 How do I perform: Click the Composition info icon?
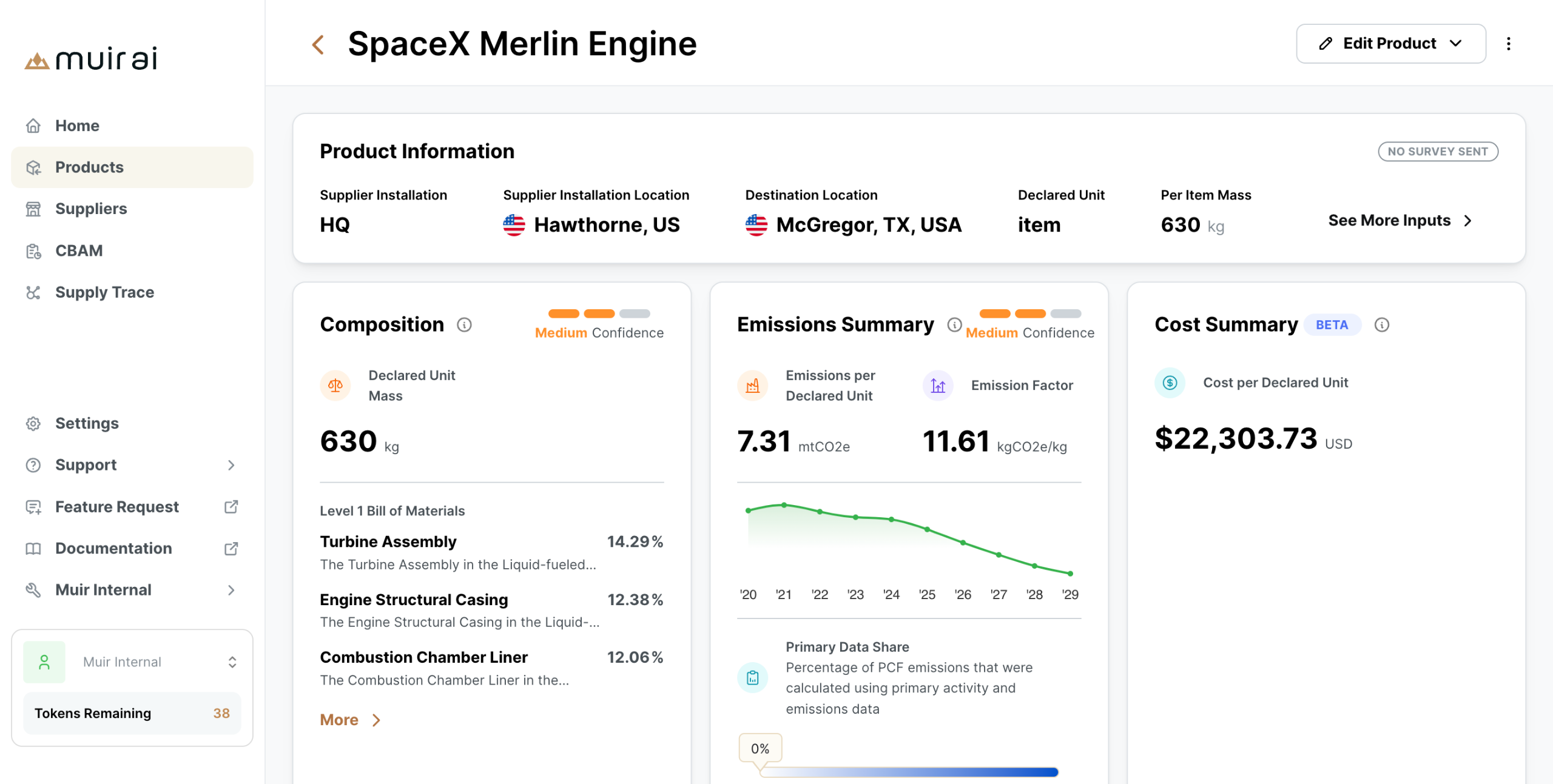464,325
